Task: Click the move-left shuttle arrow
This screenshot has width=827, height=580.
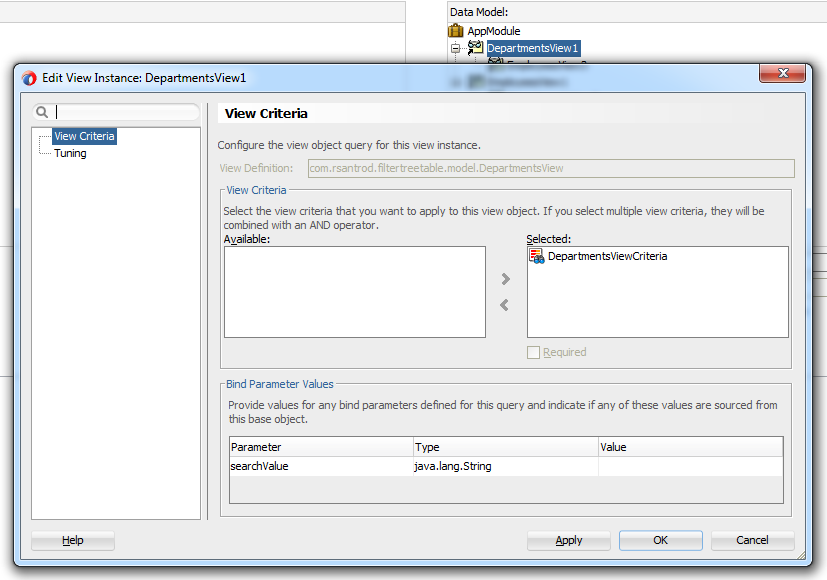Action: coord(505,305)
